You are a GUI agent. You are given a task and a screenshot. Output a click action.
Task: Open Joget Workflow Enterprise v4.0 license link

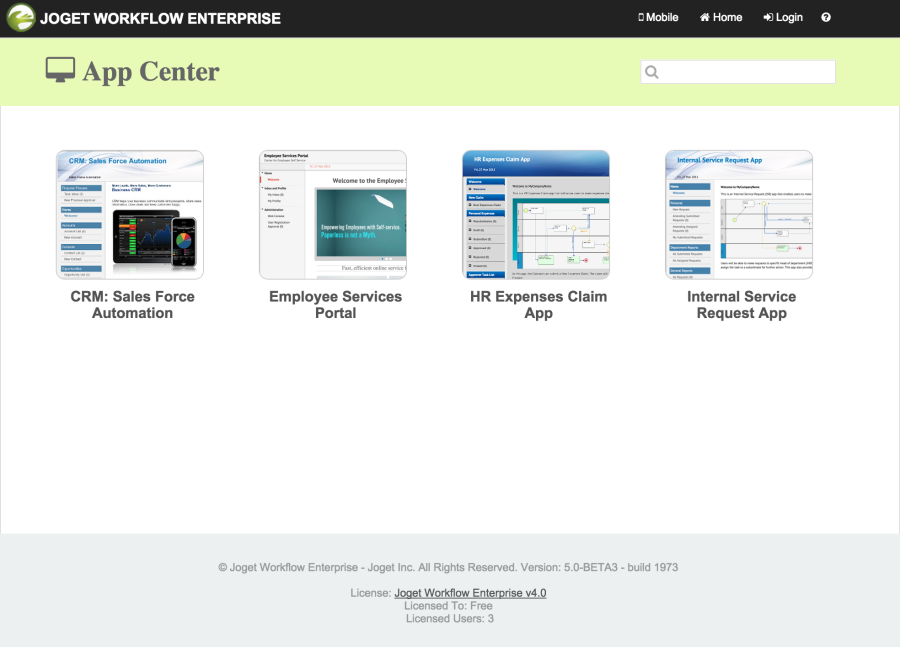coord(470,593)
